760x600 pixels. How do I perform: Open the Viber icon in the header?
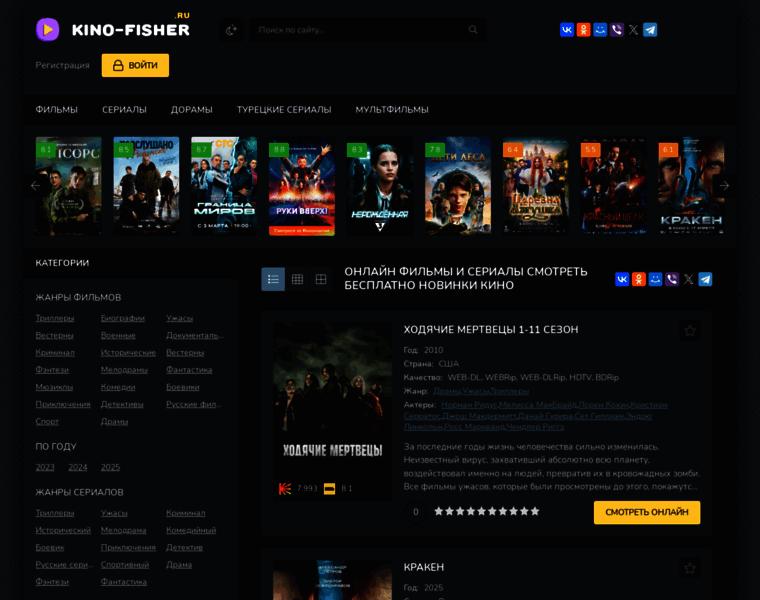pyautogui.click(x=617, y=30)
